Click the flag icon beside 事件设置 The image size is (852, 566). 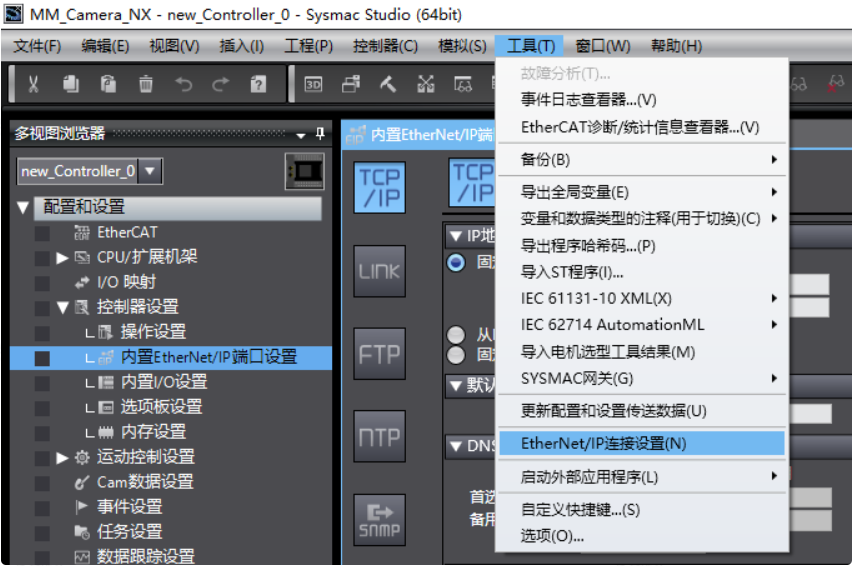pos(82,507)
